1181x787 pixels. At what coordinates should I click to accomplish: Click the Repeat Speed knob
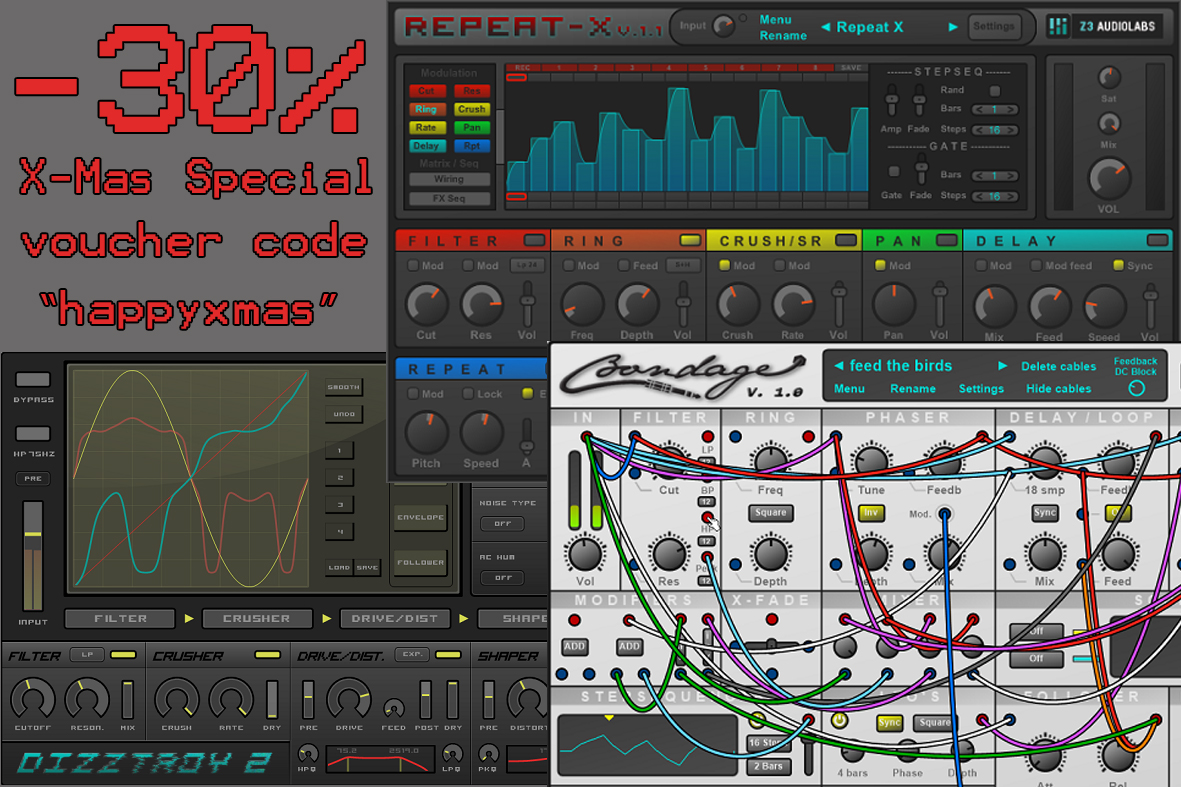pos(481,432)
